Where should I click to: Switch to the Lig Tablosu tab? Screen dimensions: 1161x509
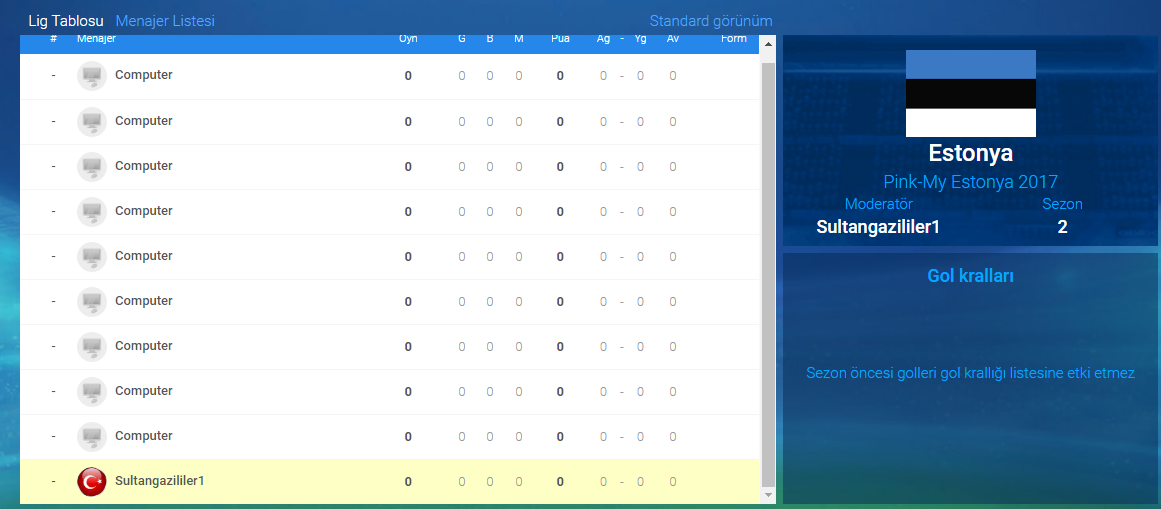(66, 21)
